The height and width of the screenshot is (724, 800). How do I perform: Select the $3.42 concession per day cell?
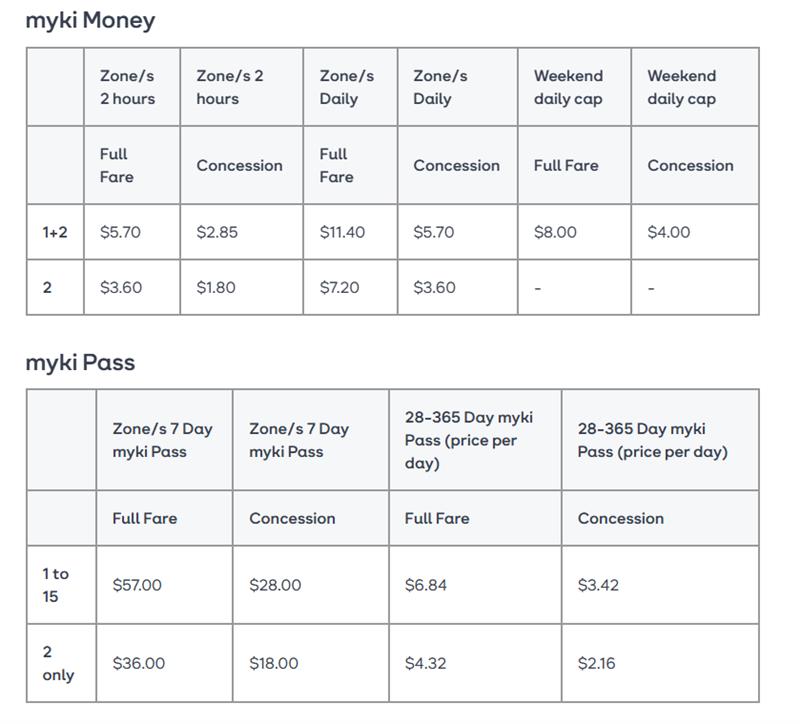[598, 585]
